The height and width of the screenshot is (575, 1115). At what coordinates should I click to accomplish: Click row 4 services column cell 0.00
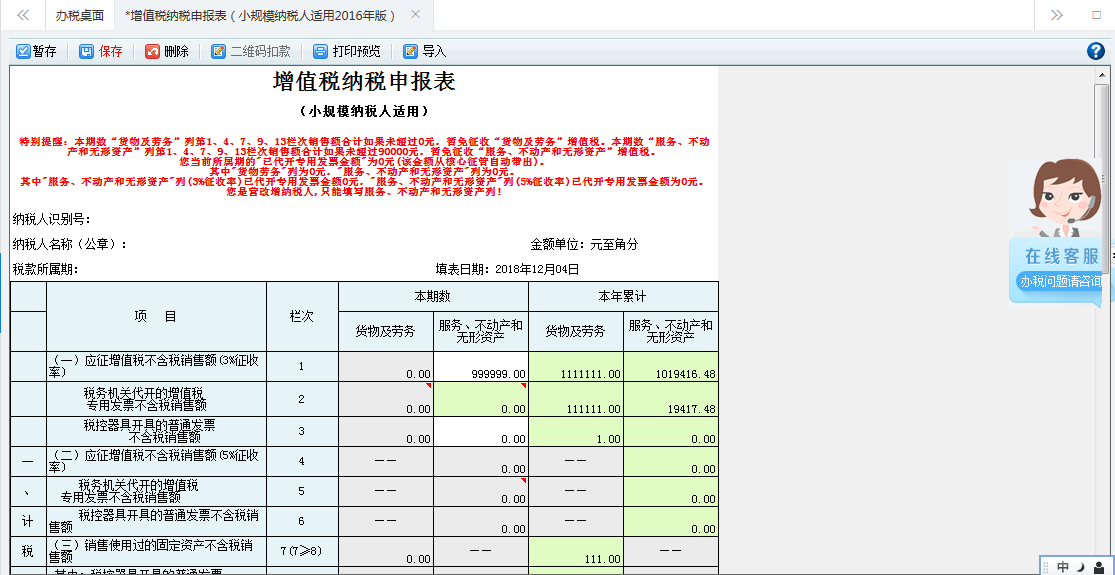point(481,461)
